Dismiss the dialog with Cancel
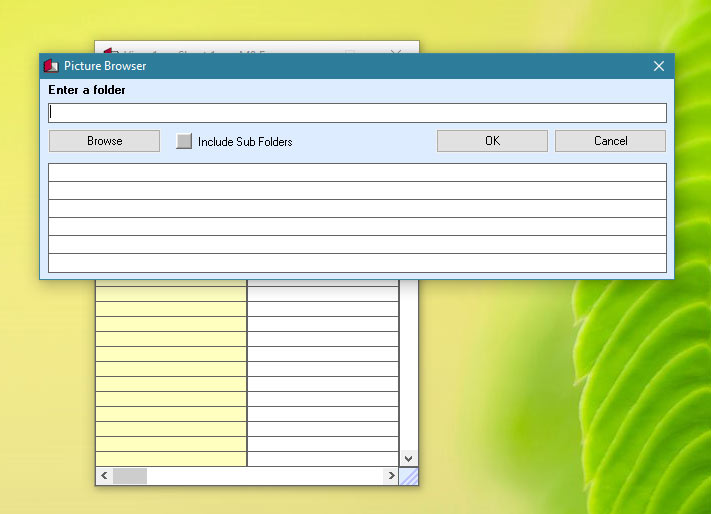Viewport: 711px width, 514px height. pos(610,141)
